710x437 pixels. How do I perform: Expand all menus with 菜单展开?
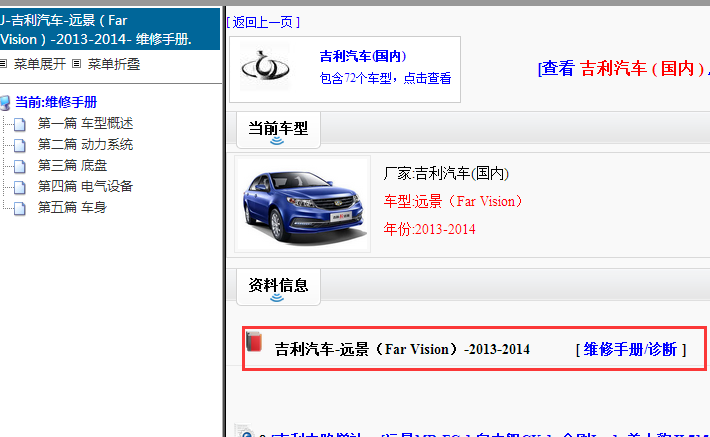tap(39, 64)
